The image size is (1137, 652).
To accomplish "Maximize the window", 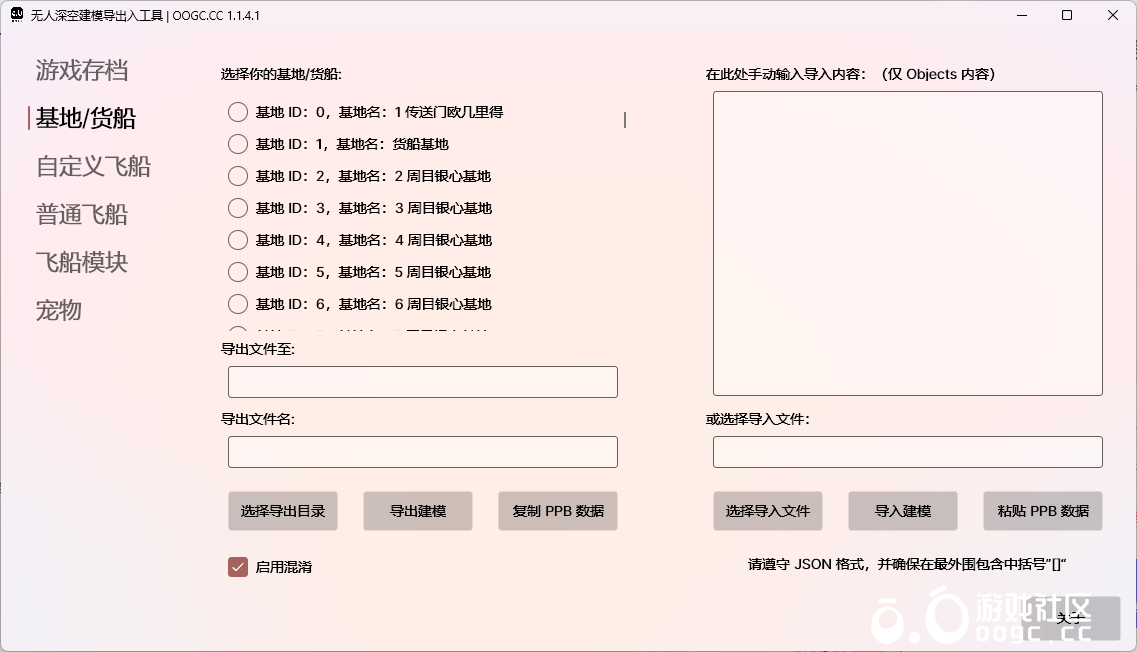I will [1067, 15].
